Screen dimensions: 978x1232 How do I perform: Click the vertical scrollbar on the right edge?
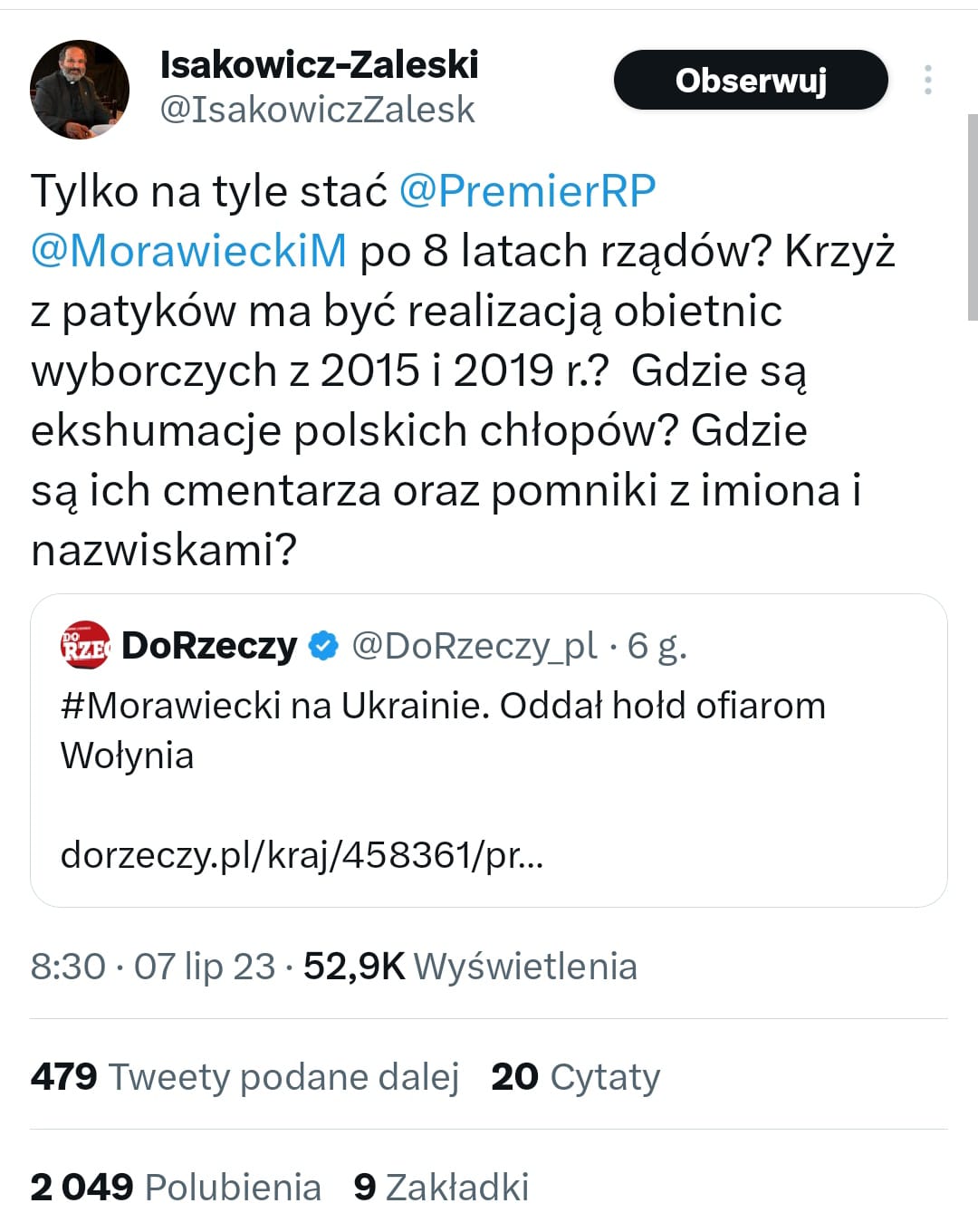[972, 217]
